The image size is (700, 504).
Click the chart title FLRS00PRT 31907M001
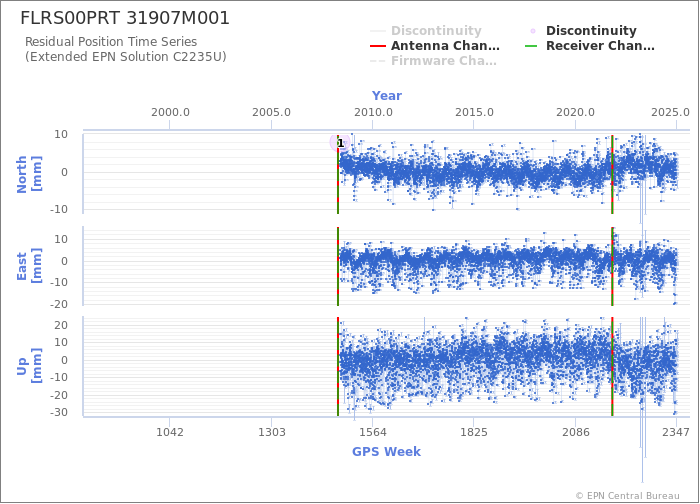(x=125, y=18)
